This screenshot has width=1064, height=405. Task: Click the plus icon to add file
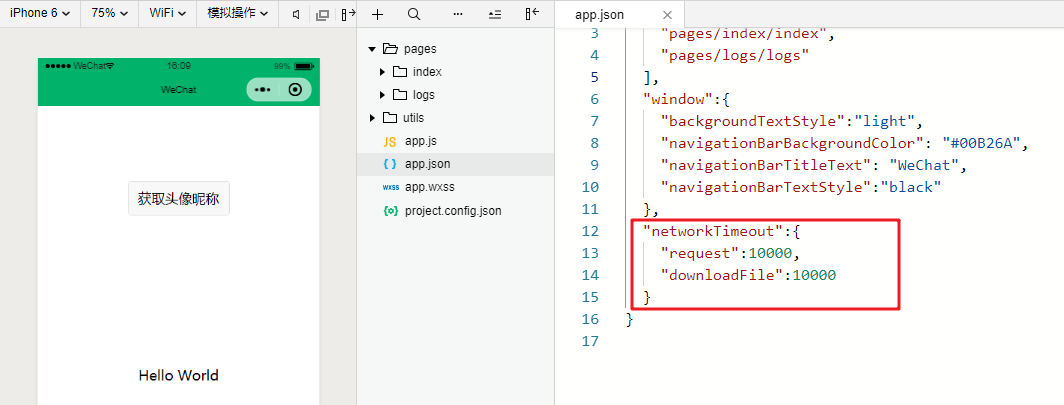point(378,14)
